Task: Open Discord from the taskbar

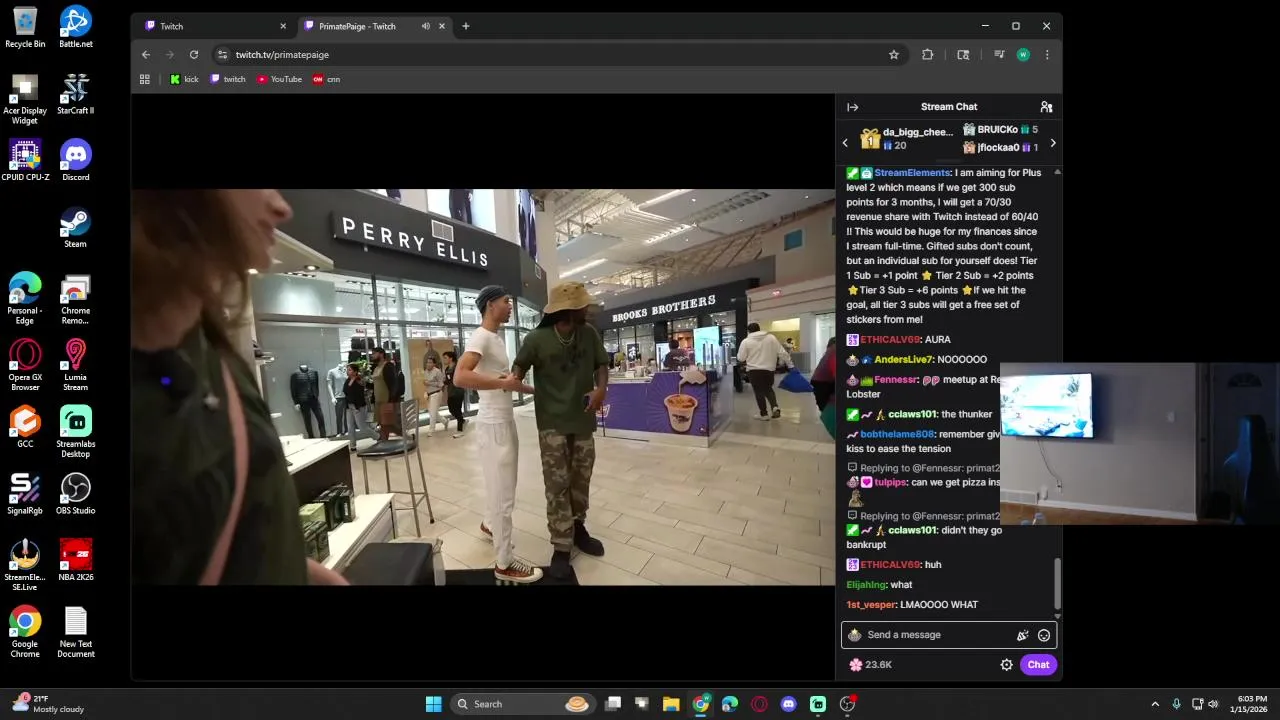Action: point(788,704)
